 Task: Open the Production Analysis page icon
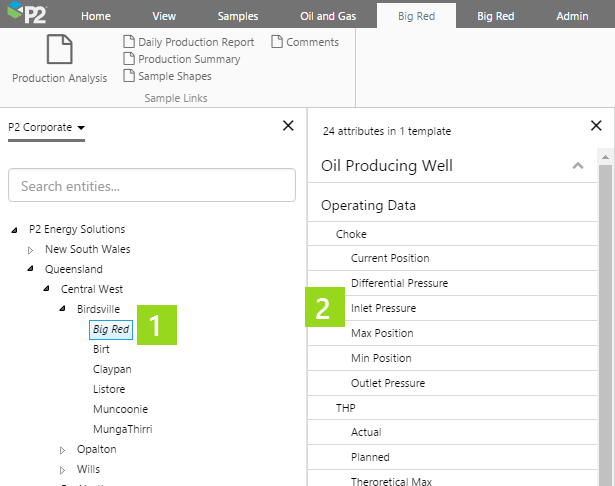click(x=59, y=52)
